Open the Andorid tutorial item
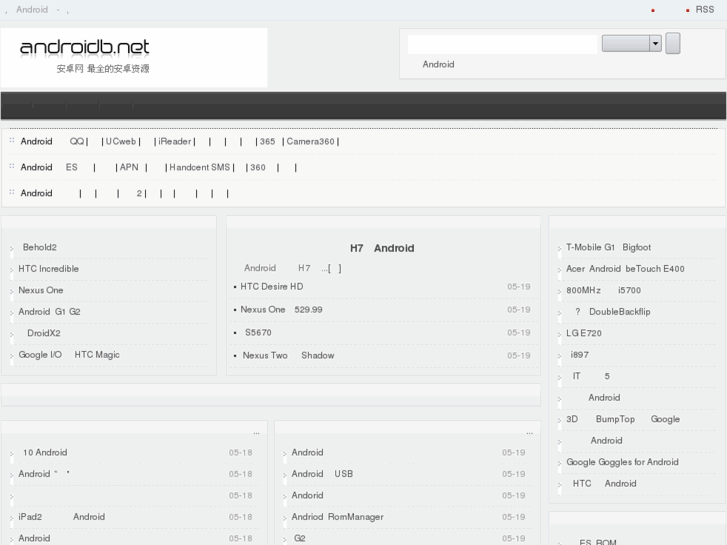This screenshot has height=545, width=727. 307,495
